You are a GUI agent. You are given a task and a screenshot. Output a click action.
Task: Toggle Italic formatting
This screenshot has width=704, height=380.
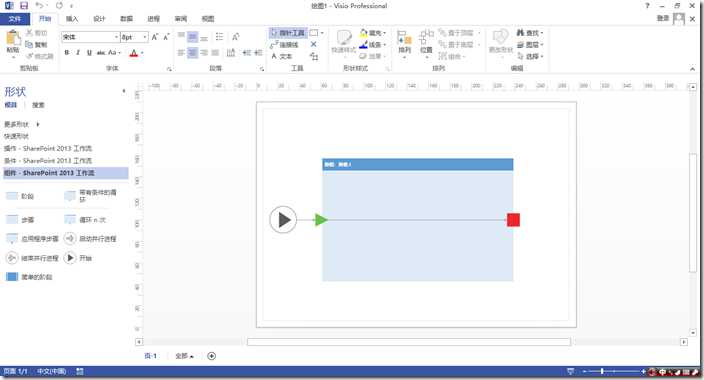pyautogui.click(x=78, y=53)
